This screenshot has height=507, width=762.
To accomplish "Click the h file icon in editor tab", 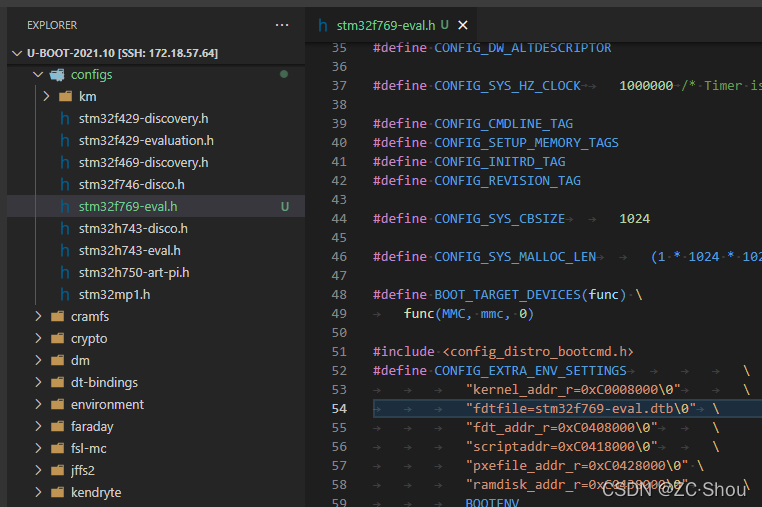I will coord(322,25).
